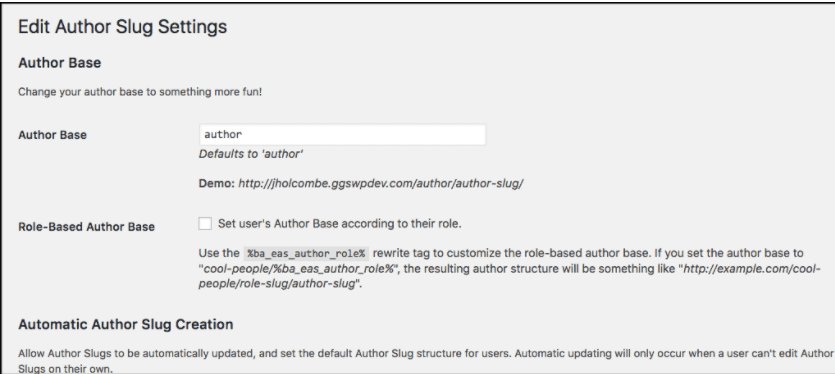Click the "Change your author base" description
This screenshot has width=835, height=374.
140,92
